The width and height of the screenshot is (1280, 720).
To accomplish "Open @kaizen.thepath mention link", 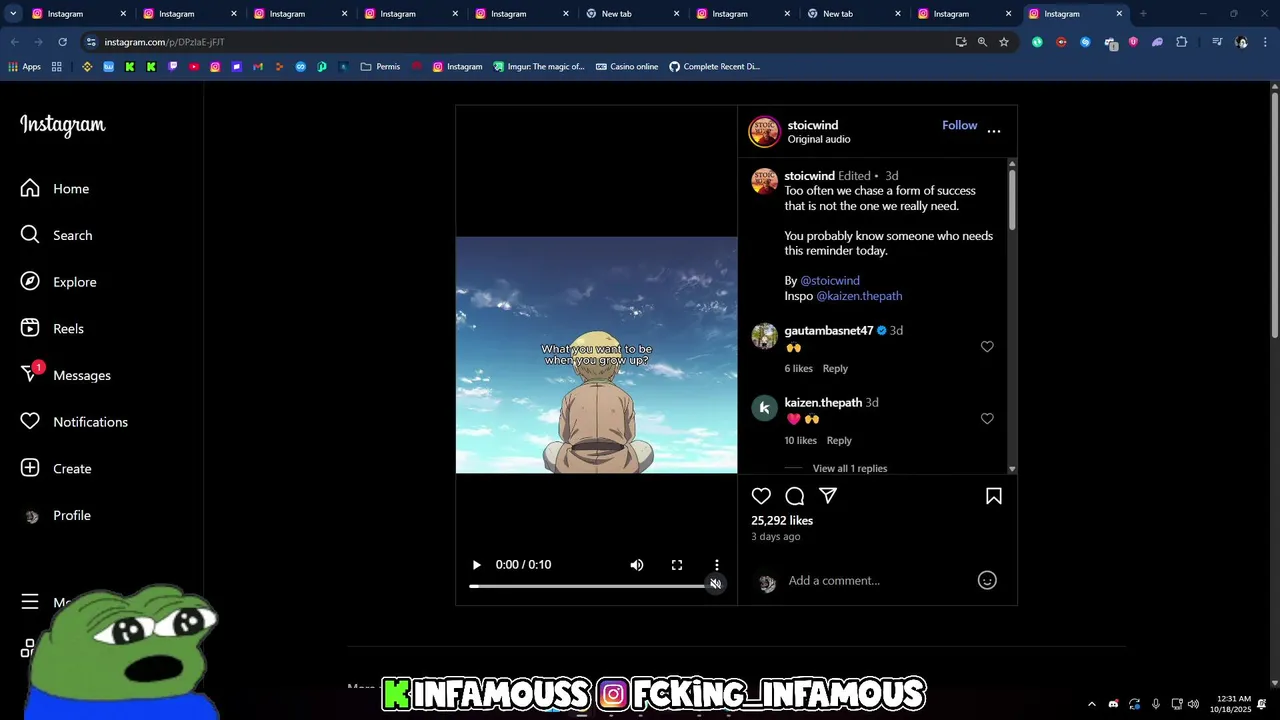I will [x=859, y=296].
